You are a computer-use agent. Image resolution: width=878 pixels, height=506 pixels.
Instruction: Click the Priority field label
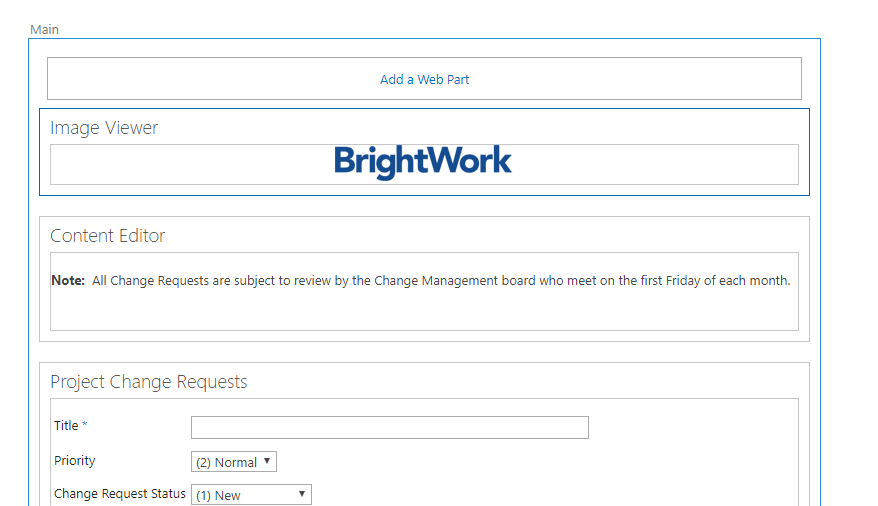tap(75, 461)
